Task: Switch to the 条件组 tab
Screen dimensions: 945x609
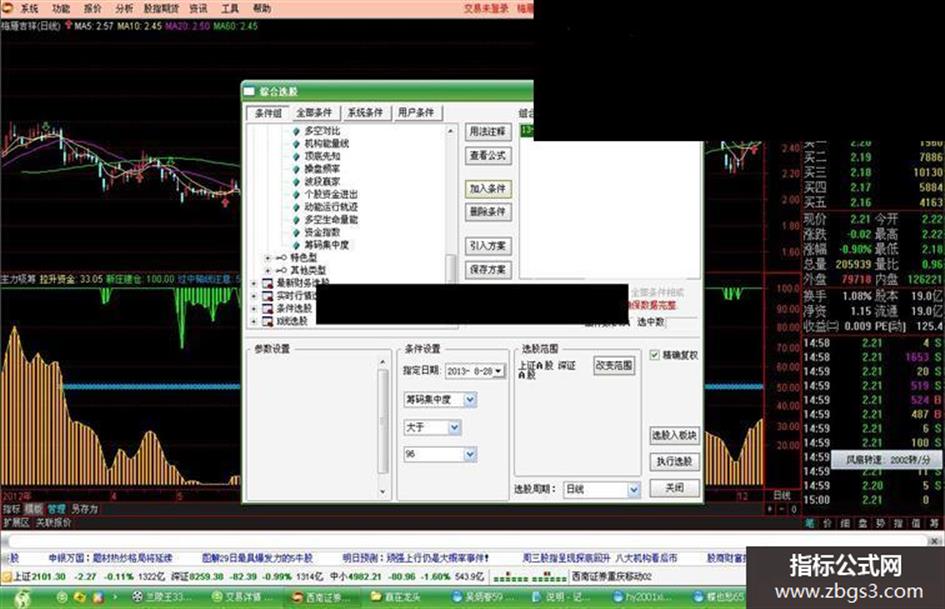Action: [x=268, y=113]
